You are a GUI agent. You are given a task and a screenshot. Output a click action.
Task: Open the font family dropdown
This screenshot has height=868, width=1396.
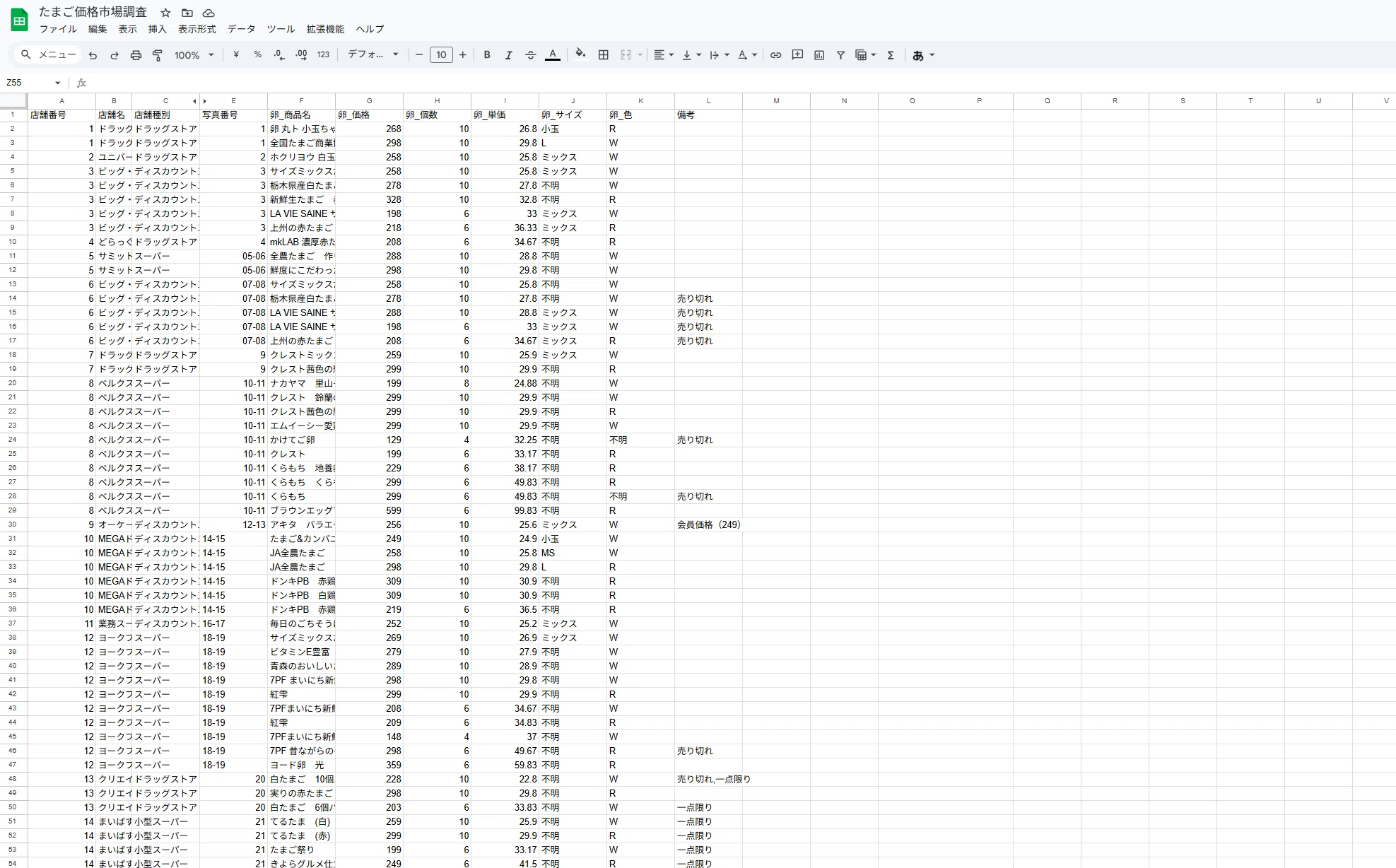[x=373, y=55]
